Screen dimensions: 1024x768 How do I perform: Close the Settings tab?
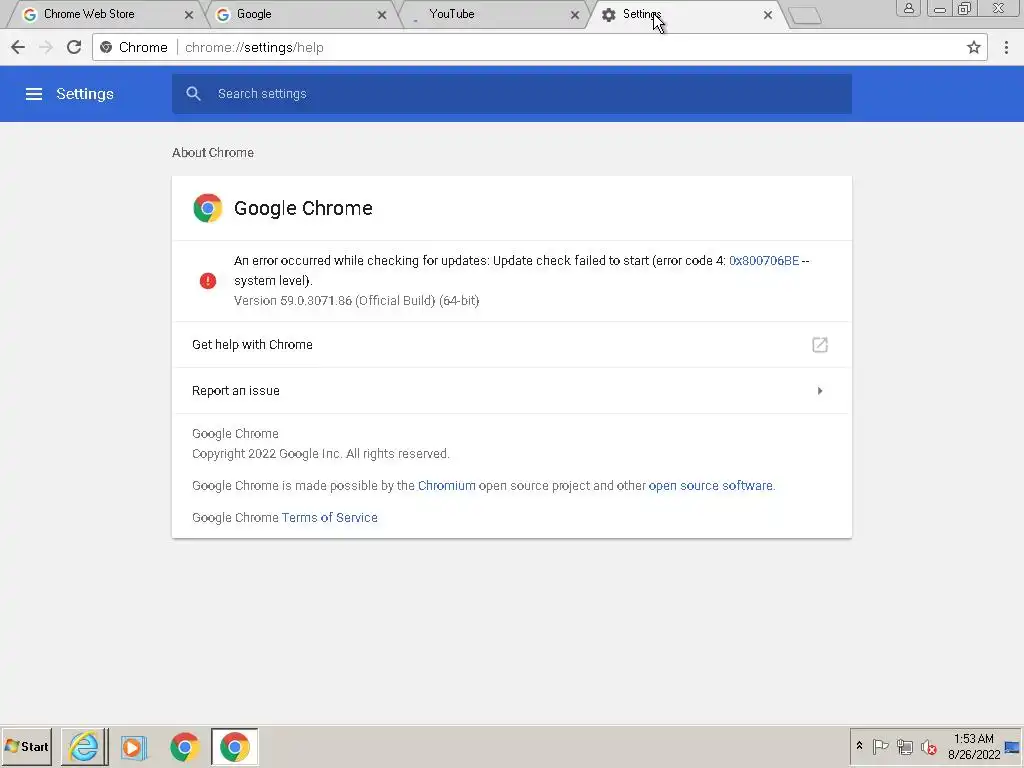[768, 14]
